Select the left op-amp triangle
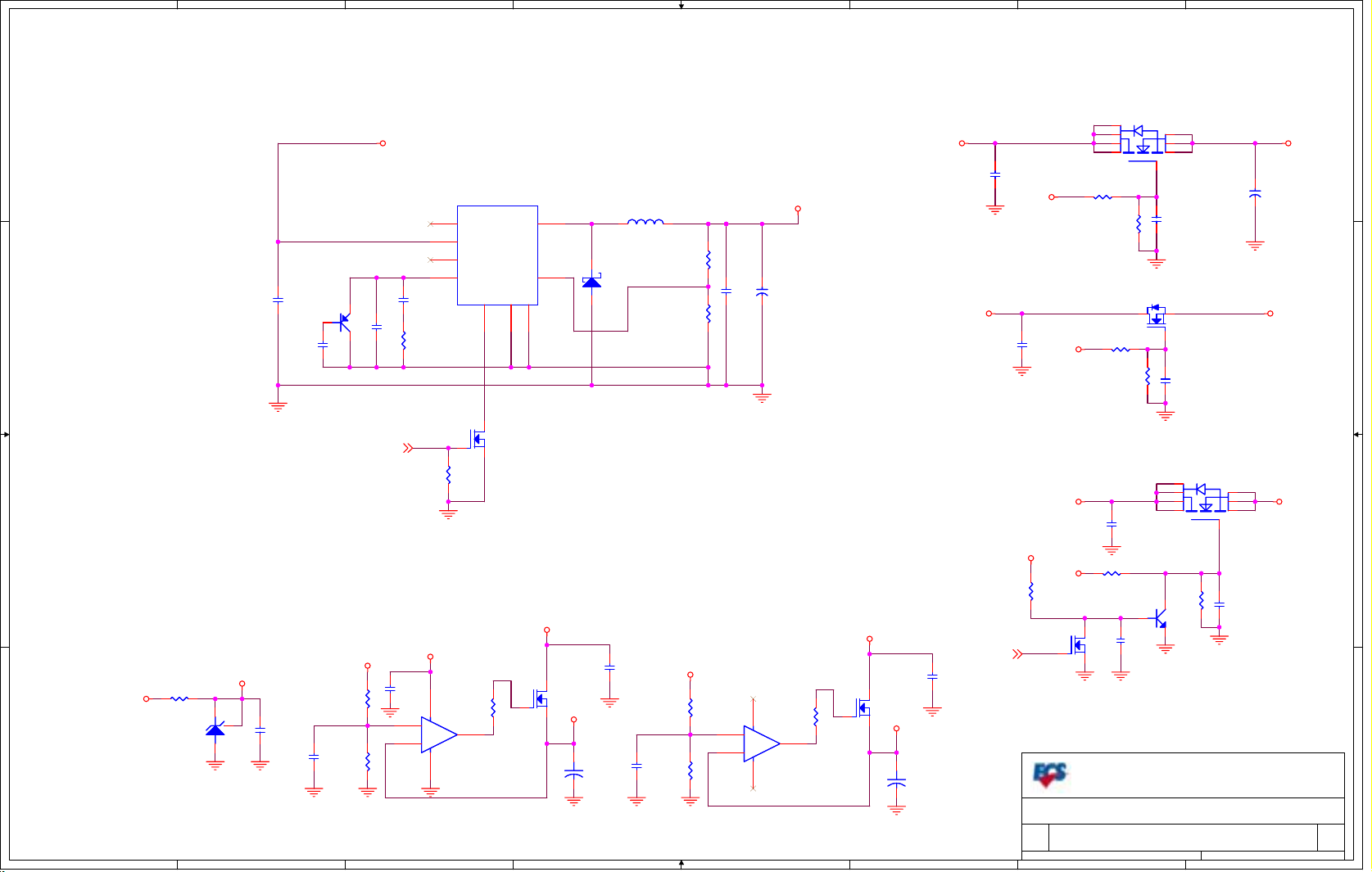The width and height of the screenshot is (1372, 872). (439, 734)
